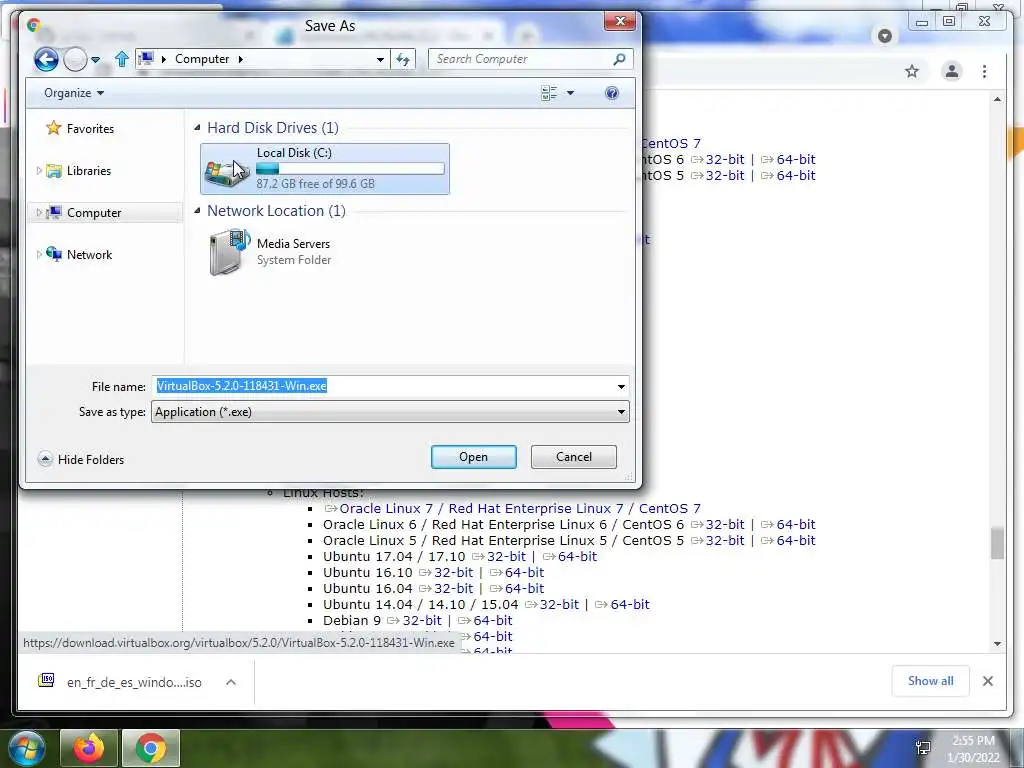Click the taskbar clock
This screenshot has width=1024, height=768.
(x=973, y=749)
